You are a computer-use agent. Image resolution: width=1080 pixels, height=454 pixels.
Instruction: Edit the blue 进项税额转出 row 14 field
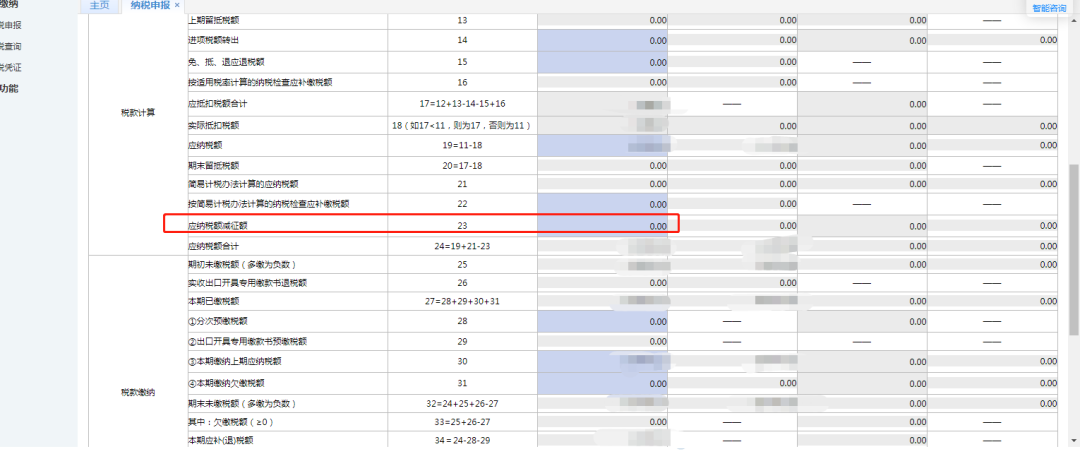602,40
